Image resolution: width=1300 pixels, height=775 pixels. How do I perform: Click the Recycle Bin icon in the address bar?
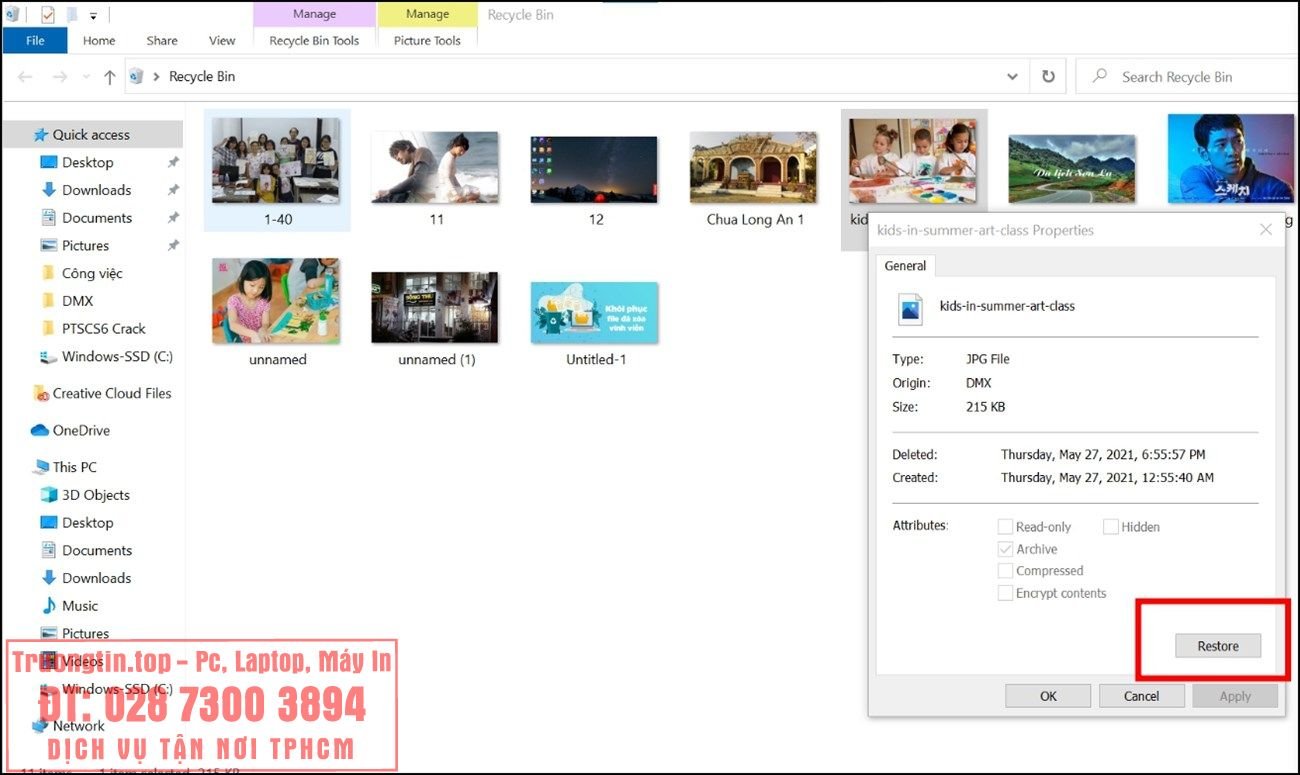[136, 76]
